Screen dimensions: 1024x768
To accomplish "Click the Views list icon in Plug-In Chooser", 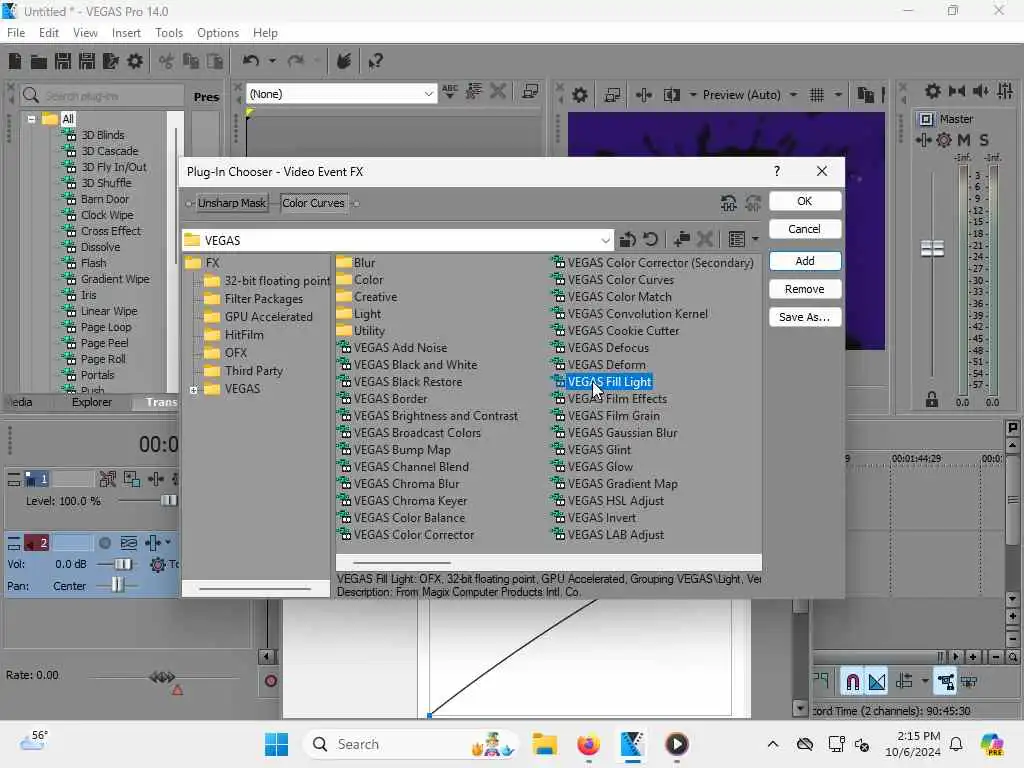I will 737,240.
